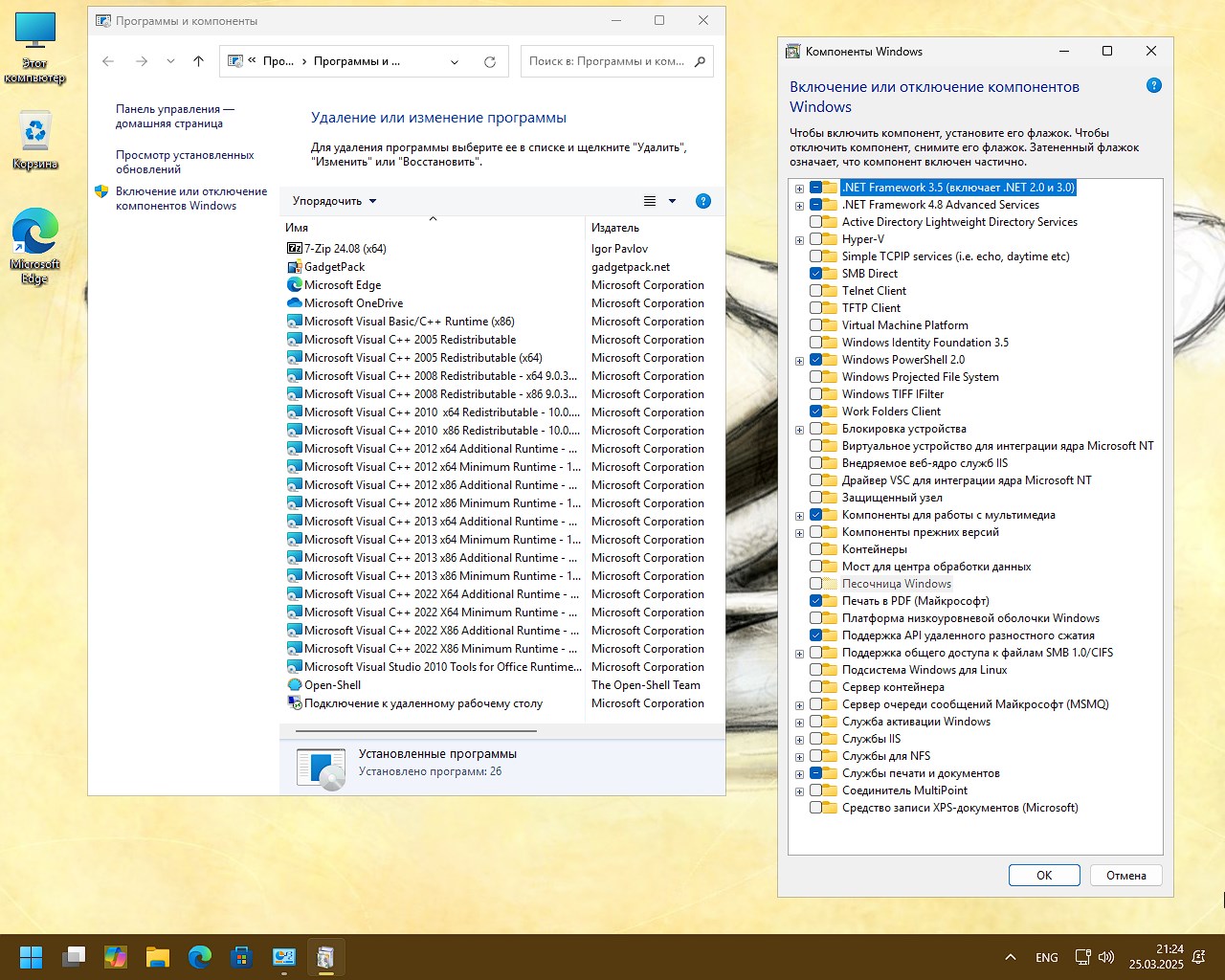Viewport: 1225px width, 980px height.
Task: Click the horizontal scrollbar in programs list
Action: pos(416,731)
